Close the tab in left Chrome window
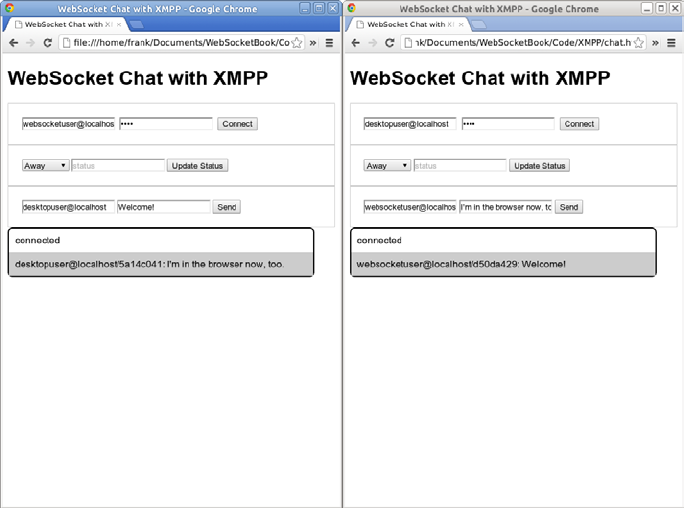Viewport: 684px width, 508px height. (119, 25)
